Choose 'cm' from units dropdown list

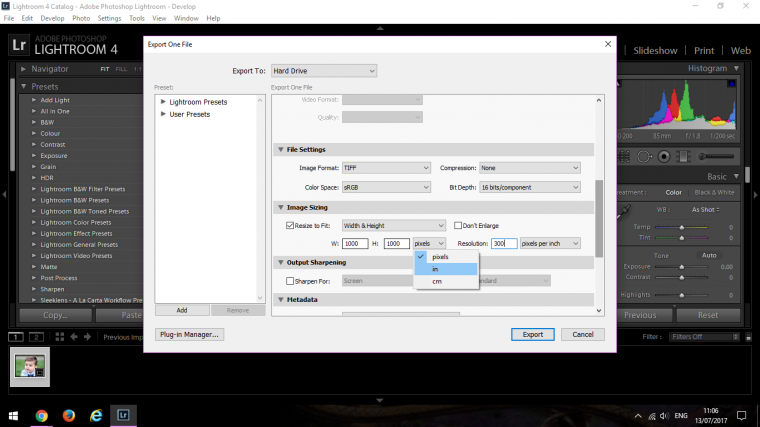coord(446,281)
